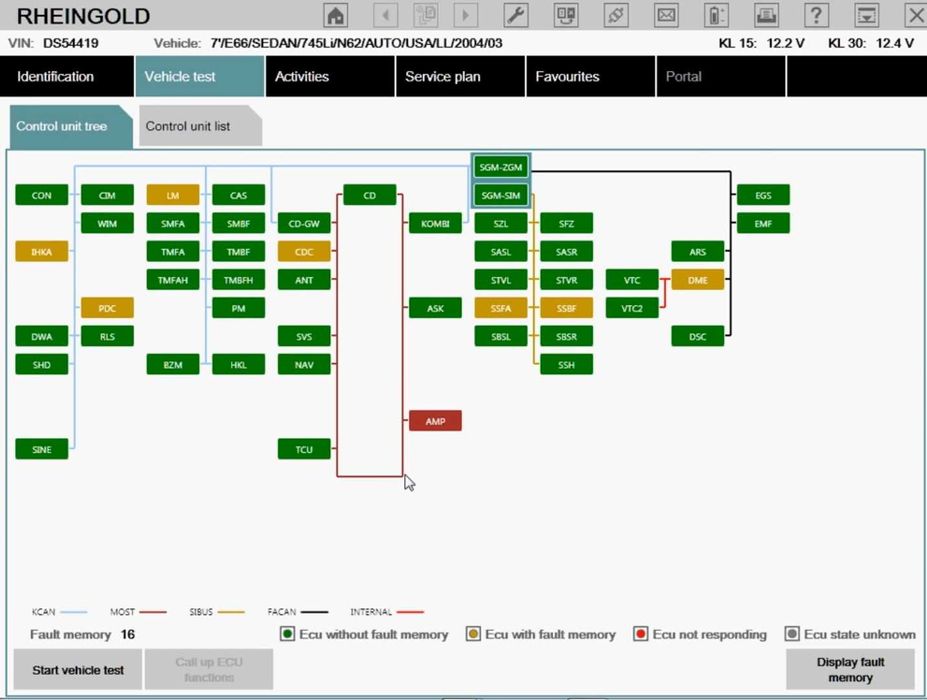Select the SSFA control unit

tap(501, 308)
